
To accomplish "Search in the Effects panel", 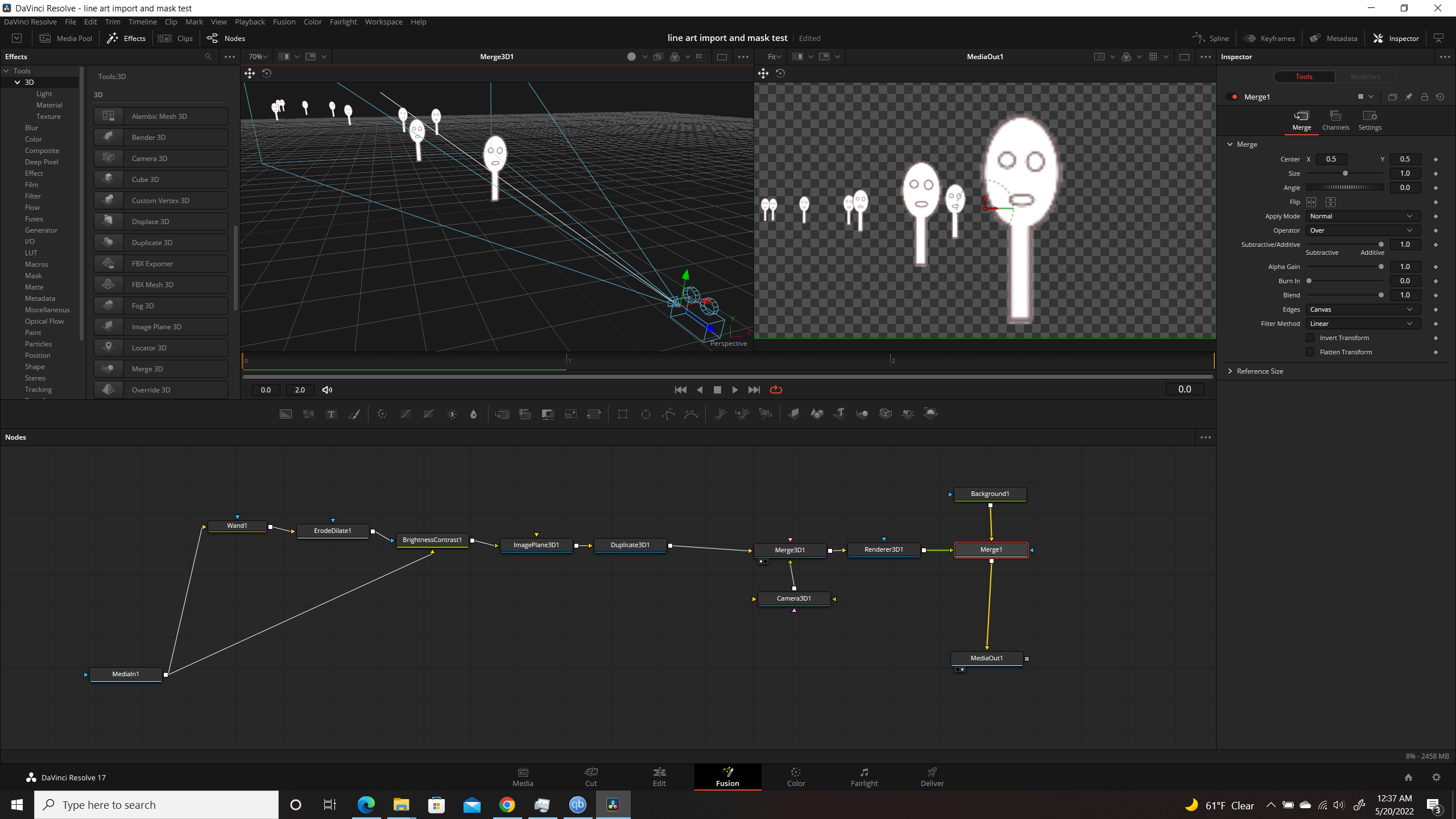I will (x=208, y=57).
